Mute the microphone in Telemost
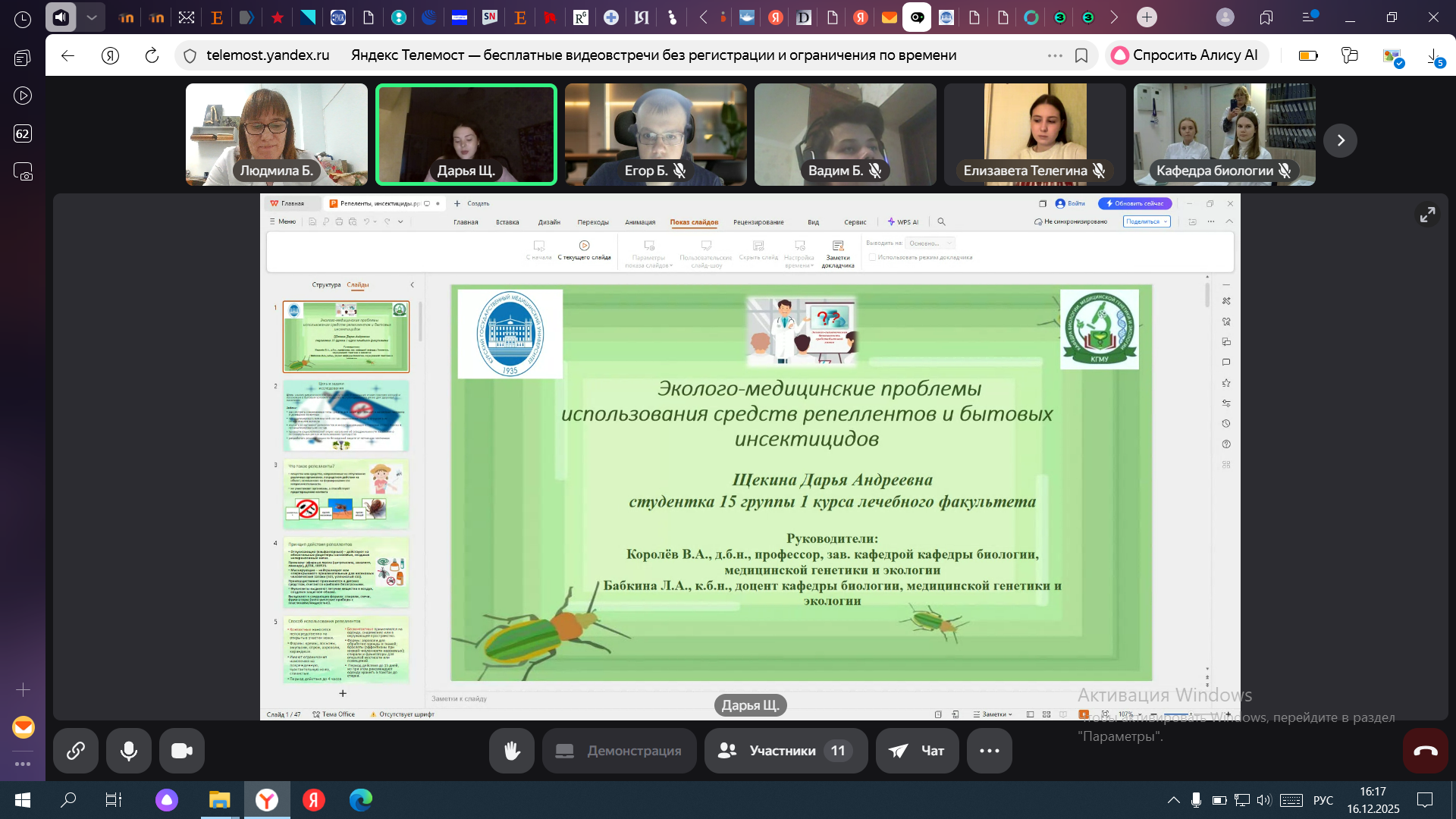Viewport: 1456px width, 819px height. pyautogui.click(x=129, y=751)
